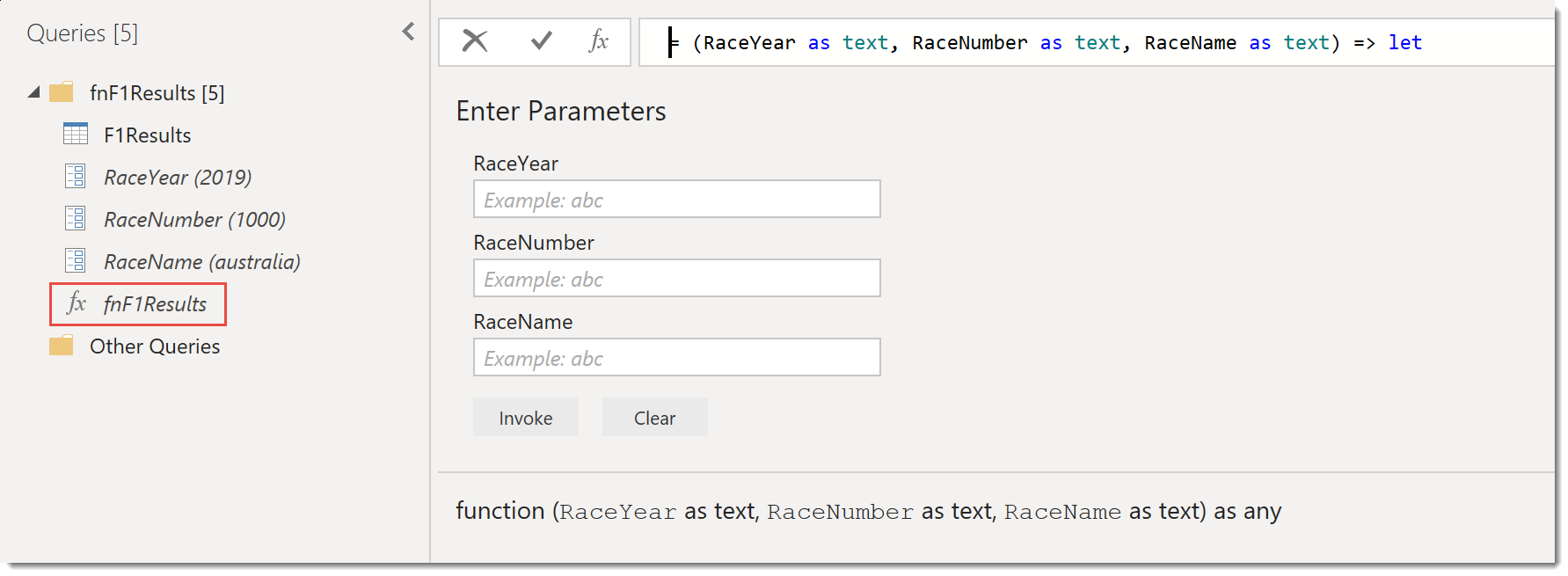Click the Queries [5] pane header
Screen dimensions: 1568x576
click(x=83, y=33)
